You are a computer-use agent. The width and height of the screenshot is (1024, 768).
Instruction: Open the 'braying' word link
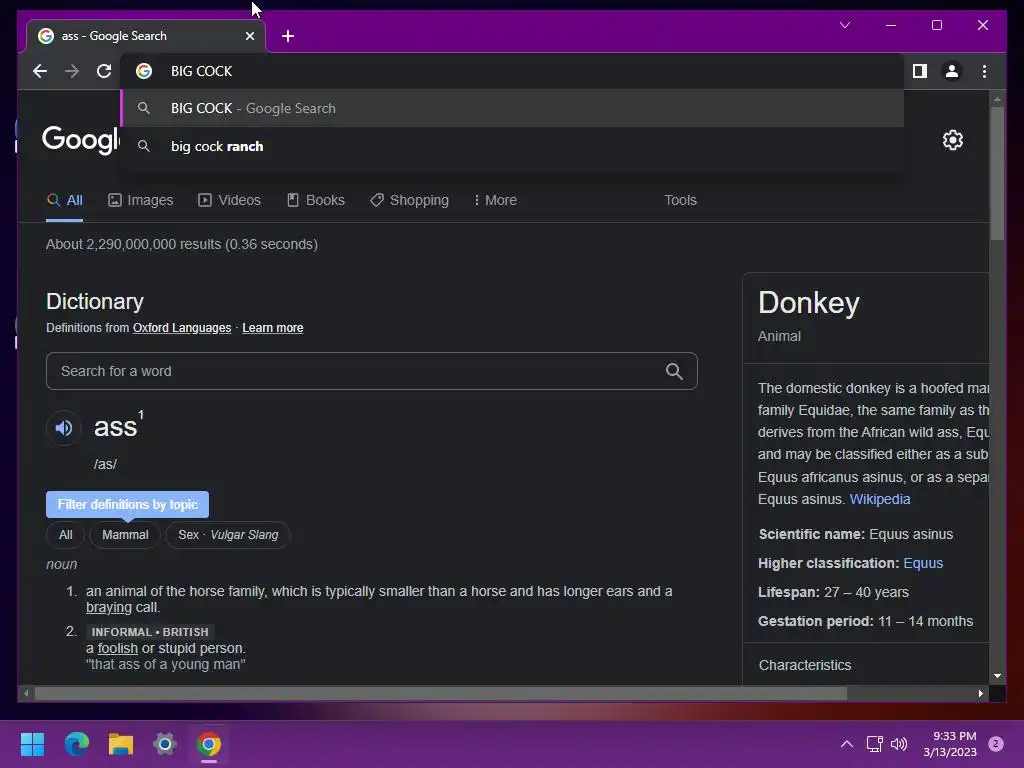(109, 607)
